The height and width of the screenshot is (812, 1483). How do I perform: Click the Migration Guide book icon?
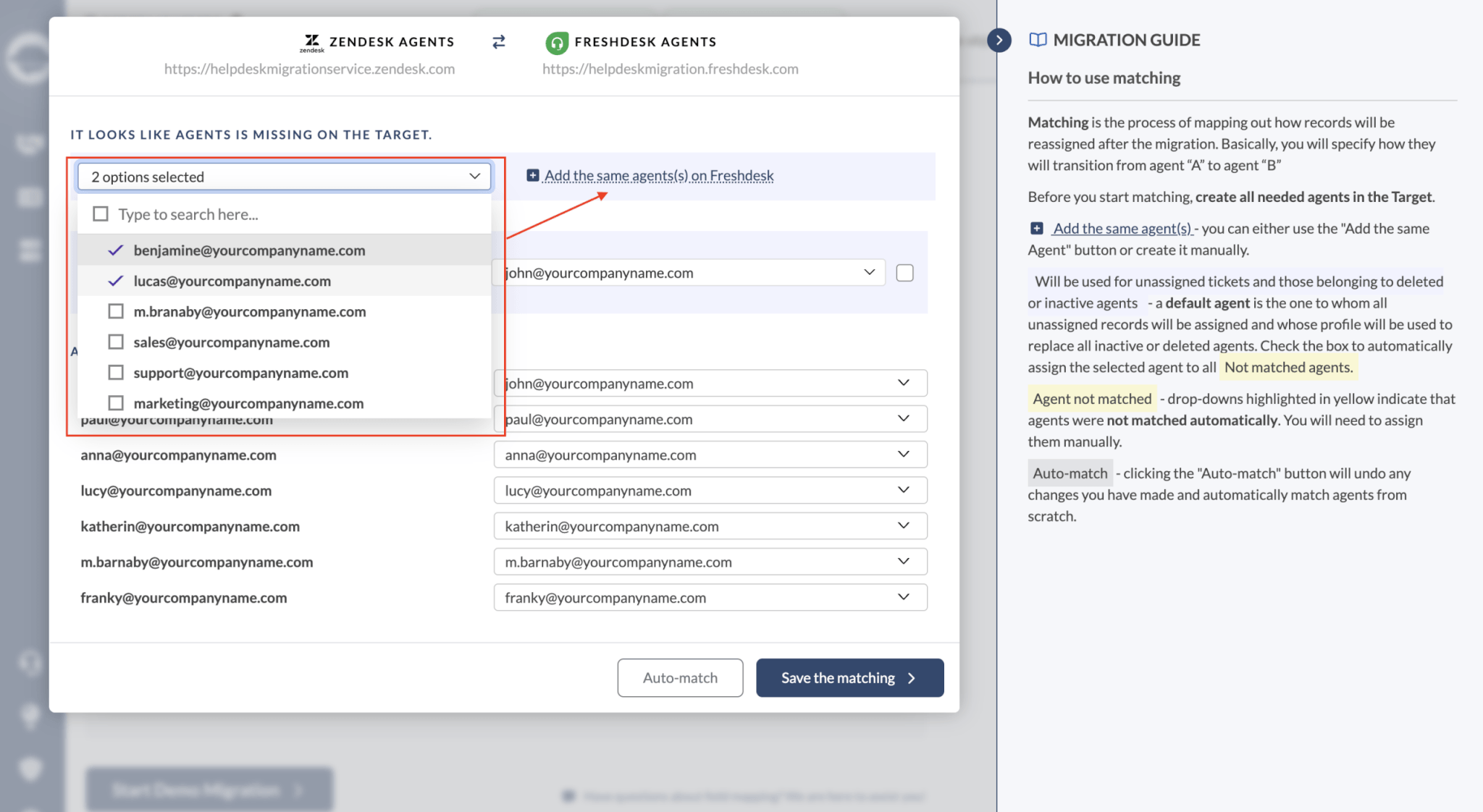1038,40
